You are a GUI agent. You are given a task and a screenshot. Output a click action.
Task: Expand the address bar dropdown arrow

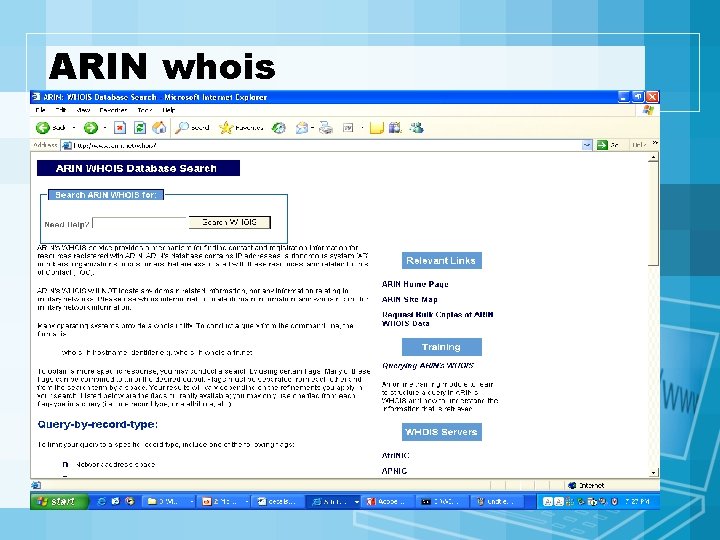tap(587, 145)
